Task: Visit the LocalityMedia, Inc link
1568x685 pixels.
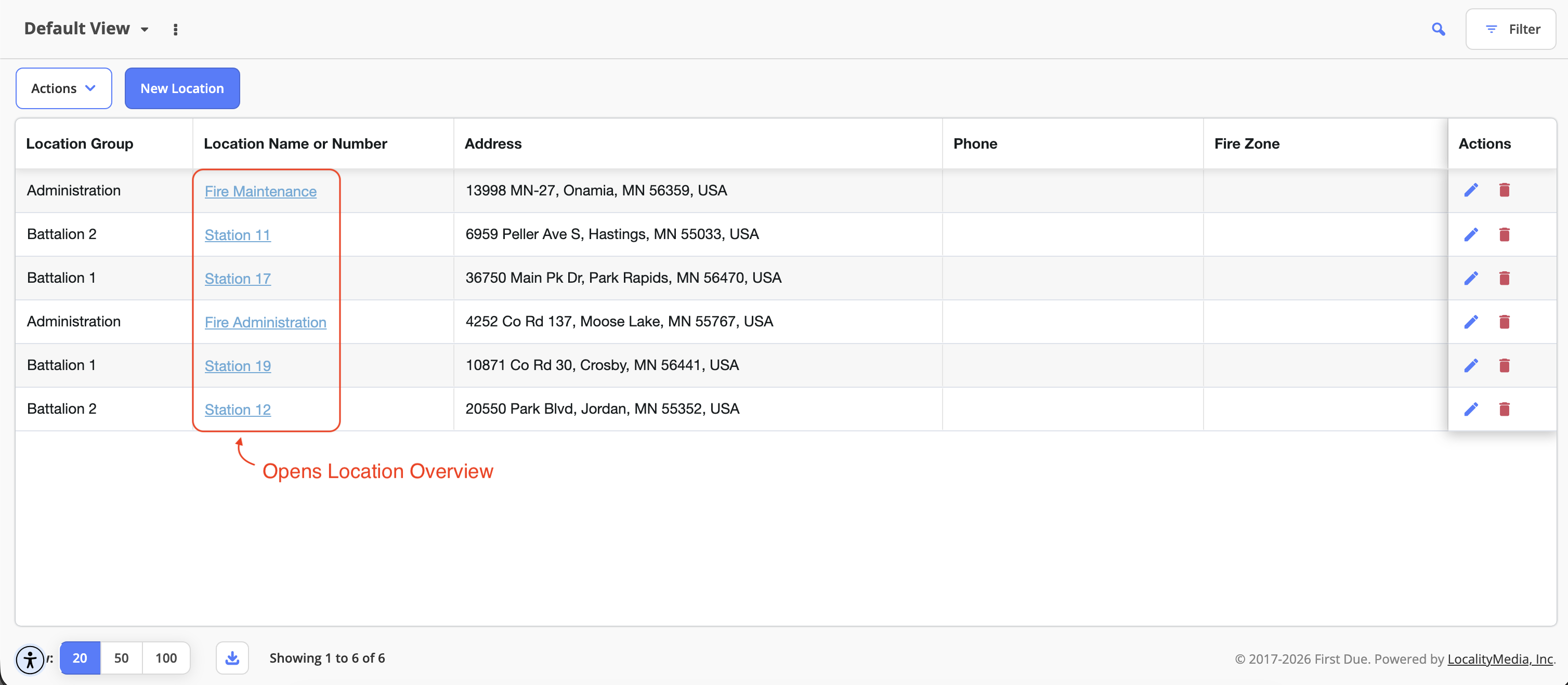Action: pyautogui.click(x=1500, y=659)
